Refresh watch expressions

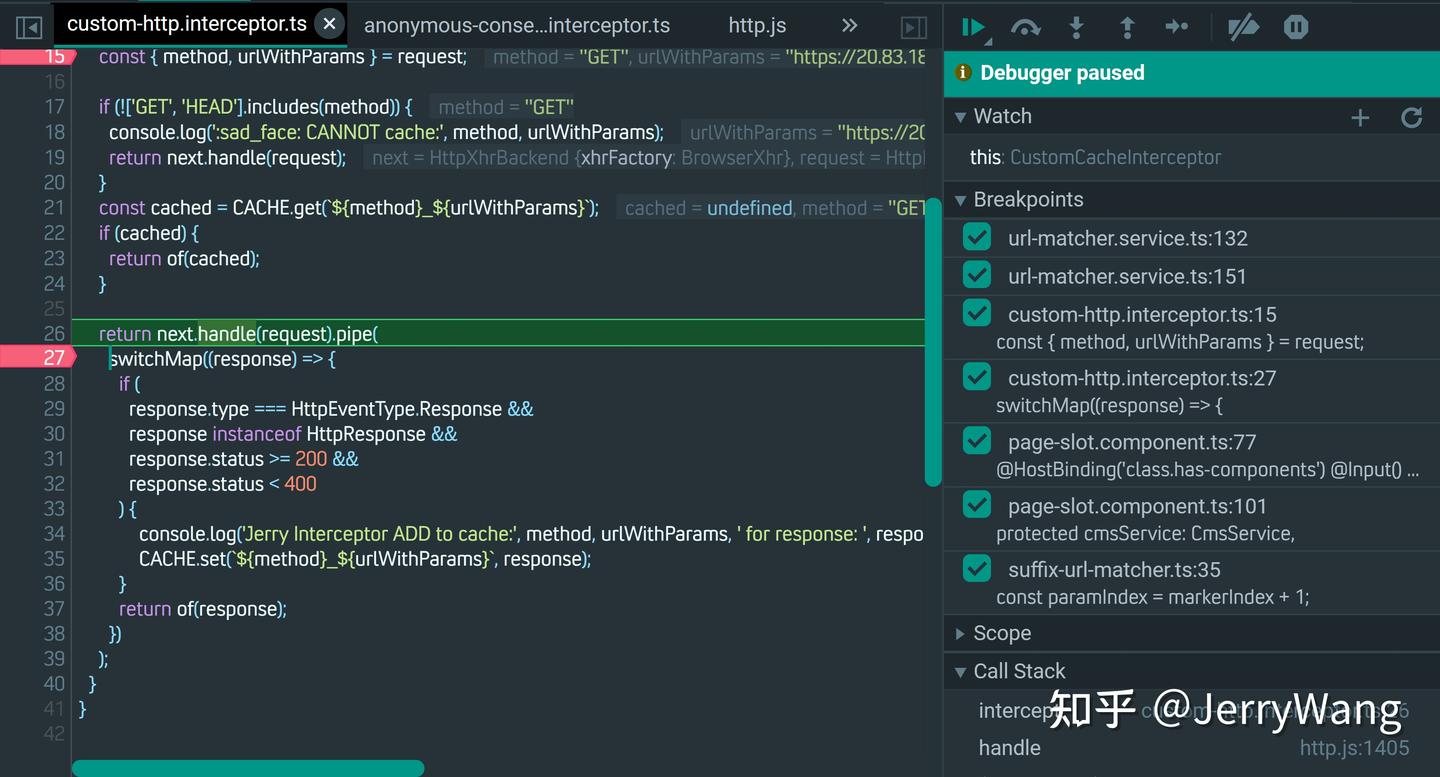(1412, 118)
